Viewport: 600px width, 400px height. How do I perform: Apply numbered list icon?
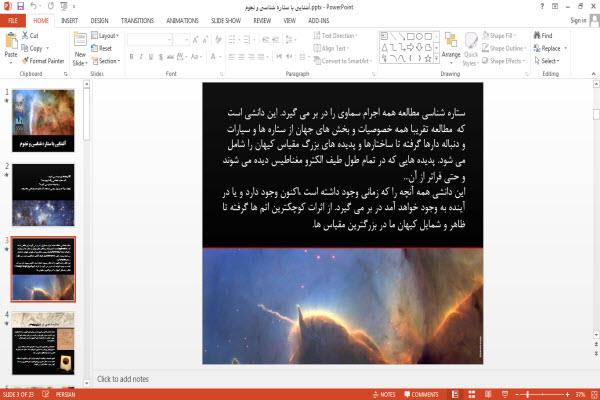point(248,39)
